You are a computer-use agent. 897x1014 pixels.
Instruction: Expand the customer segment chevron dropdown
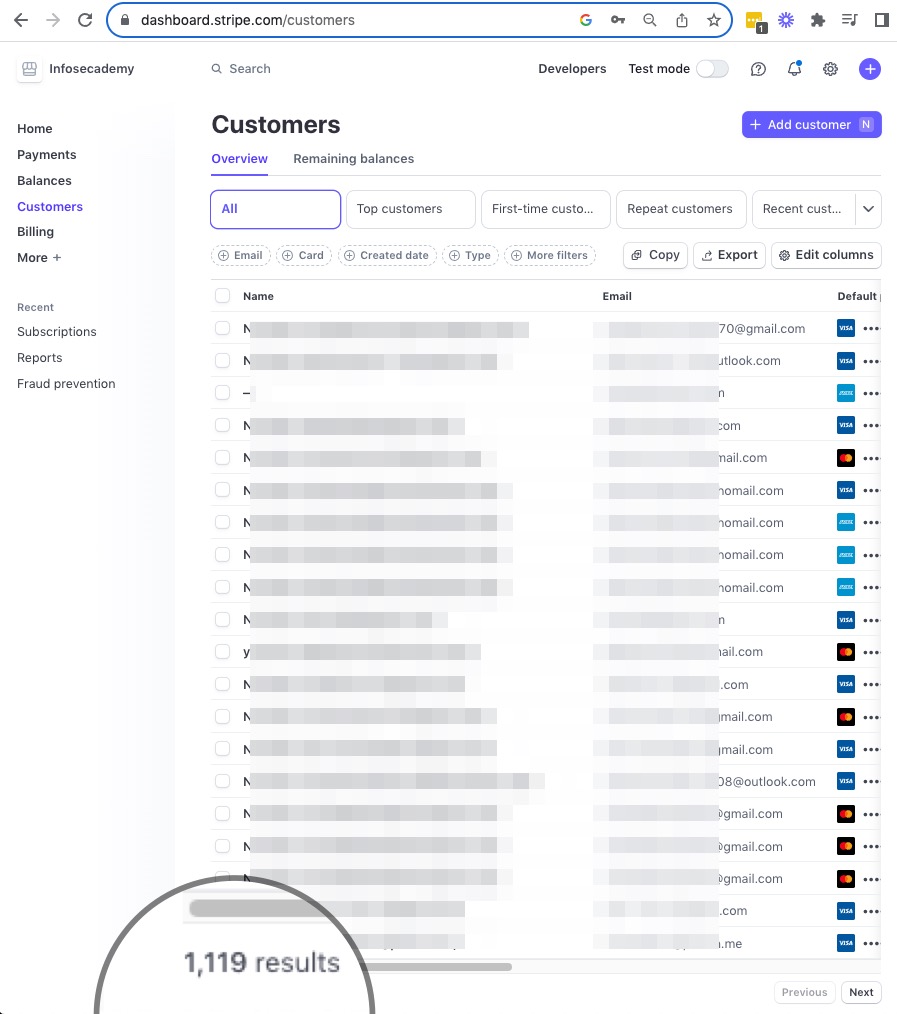click(868, 209)
